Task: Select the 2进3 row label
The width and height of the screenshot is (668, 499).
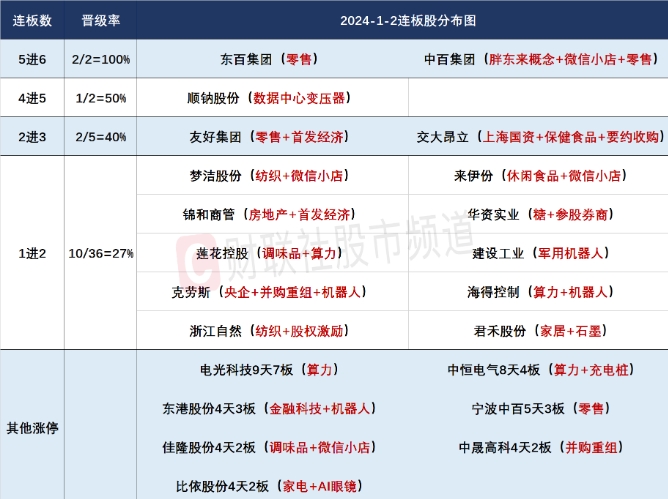Action: tap(32, 137)
